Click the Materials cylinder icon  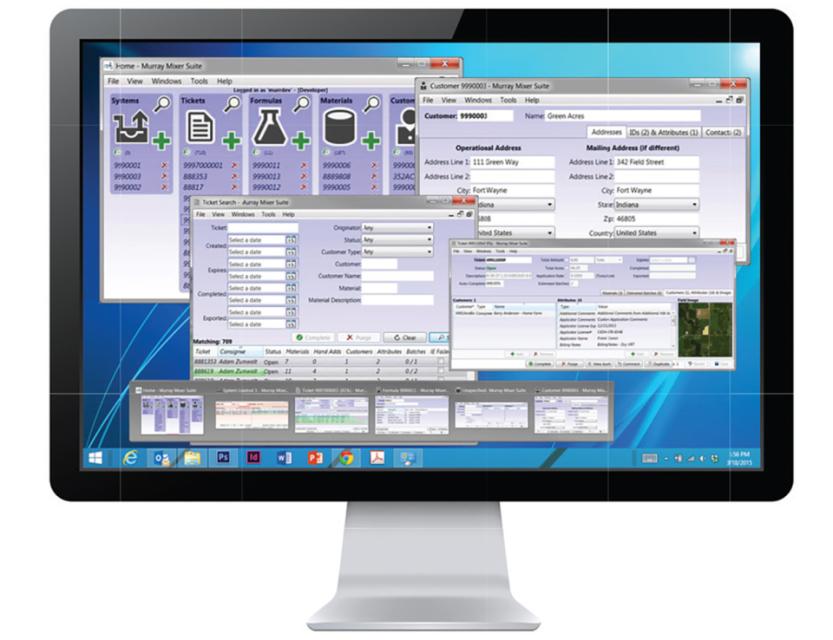[x=339, y=127]
